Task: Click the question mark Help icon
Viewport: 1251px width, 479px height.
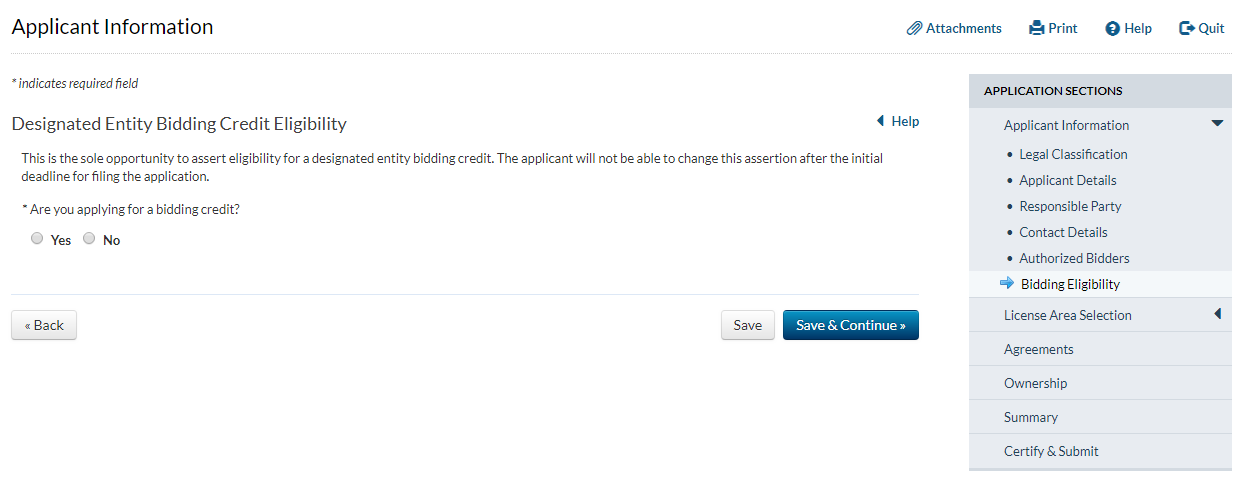Action: (1112, 29)
